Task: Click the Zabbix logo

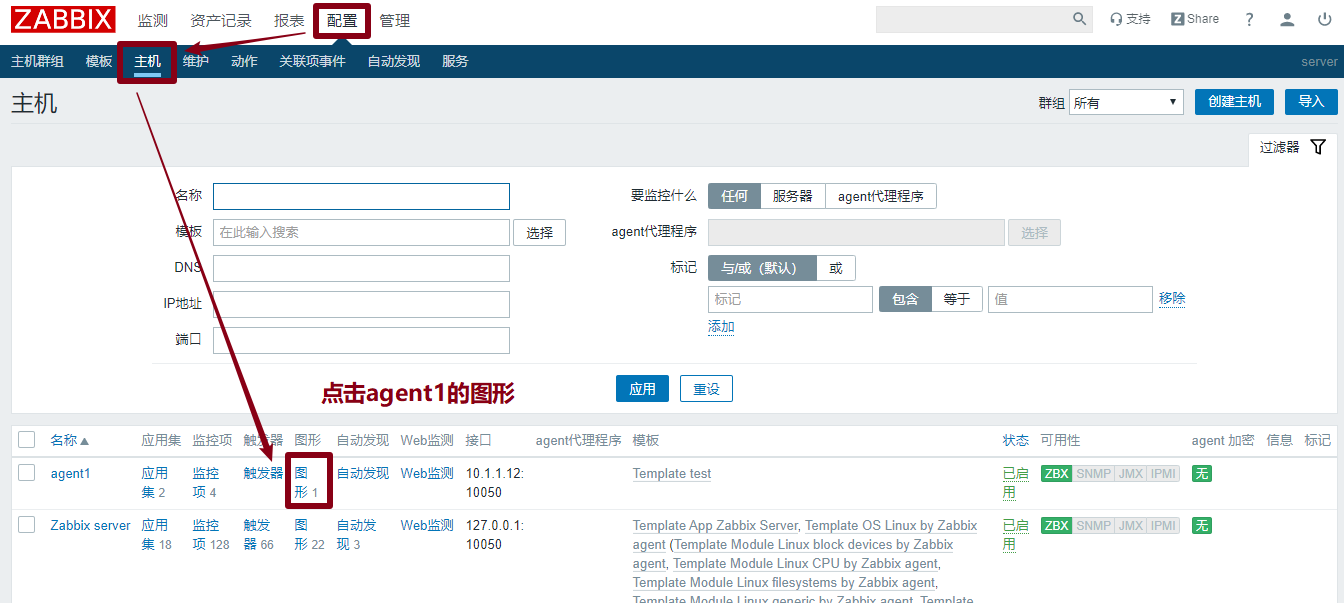Action: [64, 19]
